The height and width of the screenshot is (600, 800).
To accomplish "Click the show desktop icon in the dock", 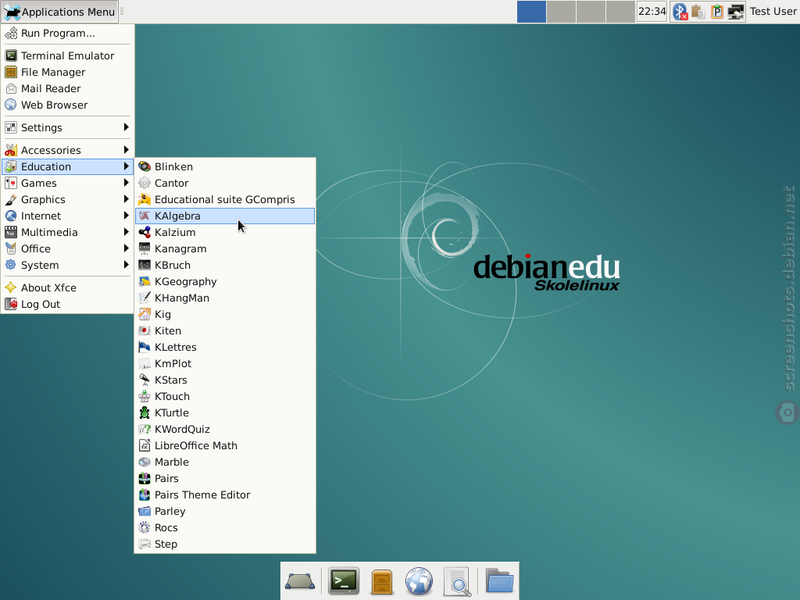I will point(300,581).
